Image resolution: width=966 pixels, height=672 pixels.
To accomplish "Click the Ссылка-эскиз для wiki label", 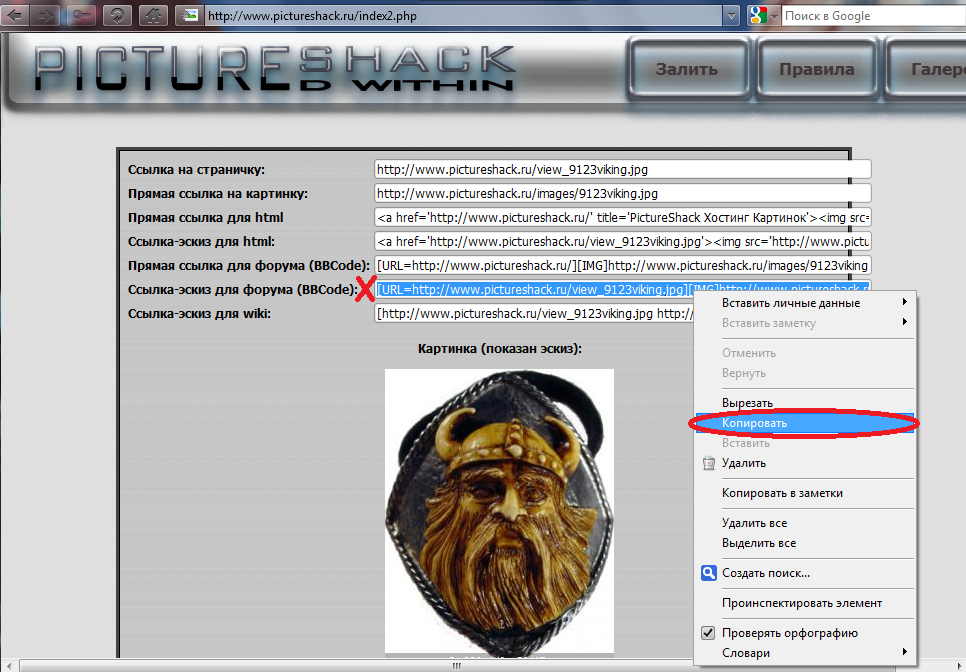I will 199,314.
